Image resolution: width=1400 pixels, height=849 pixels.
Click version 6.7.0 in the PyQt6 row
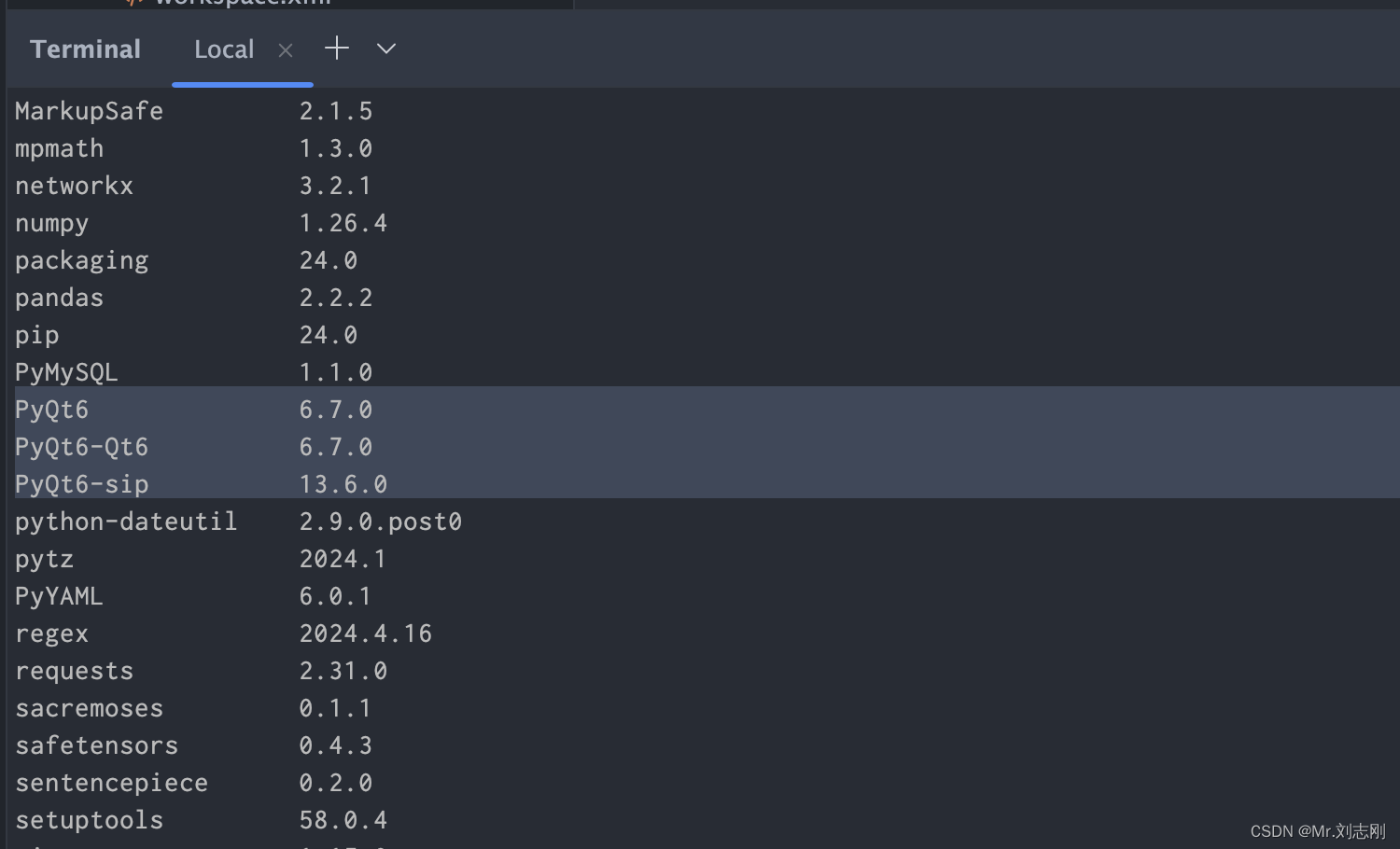pos(336,410)
